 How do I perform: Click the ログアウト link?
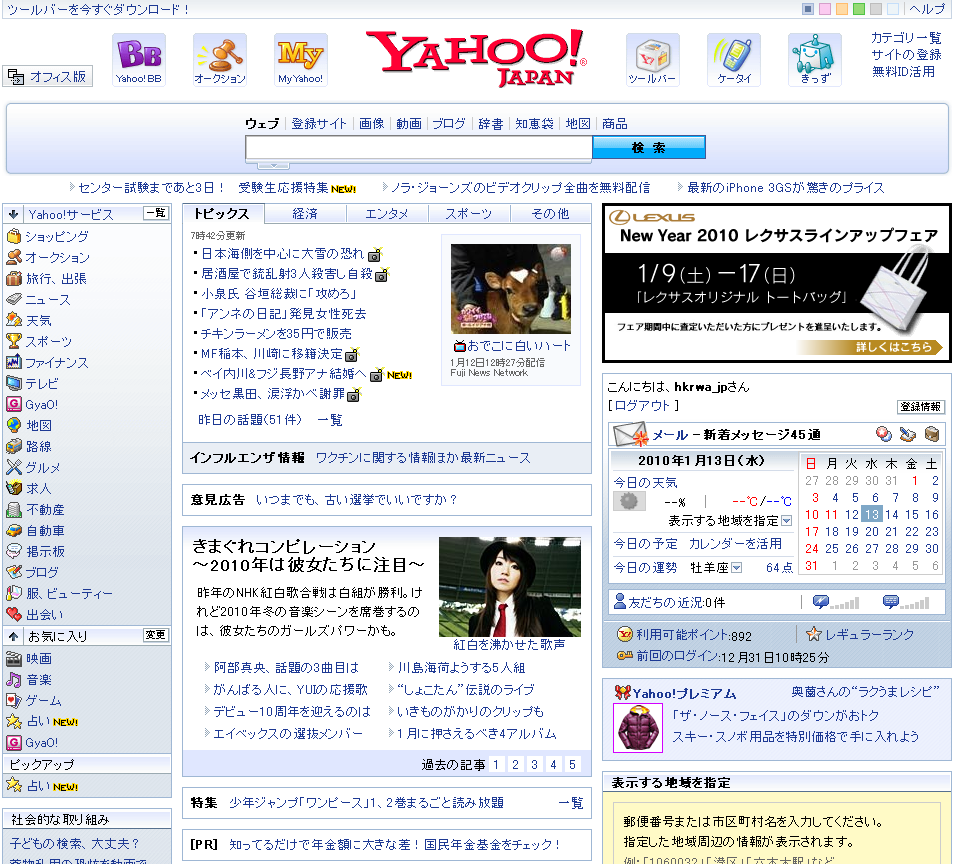[645, 406]
